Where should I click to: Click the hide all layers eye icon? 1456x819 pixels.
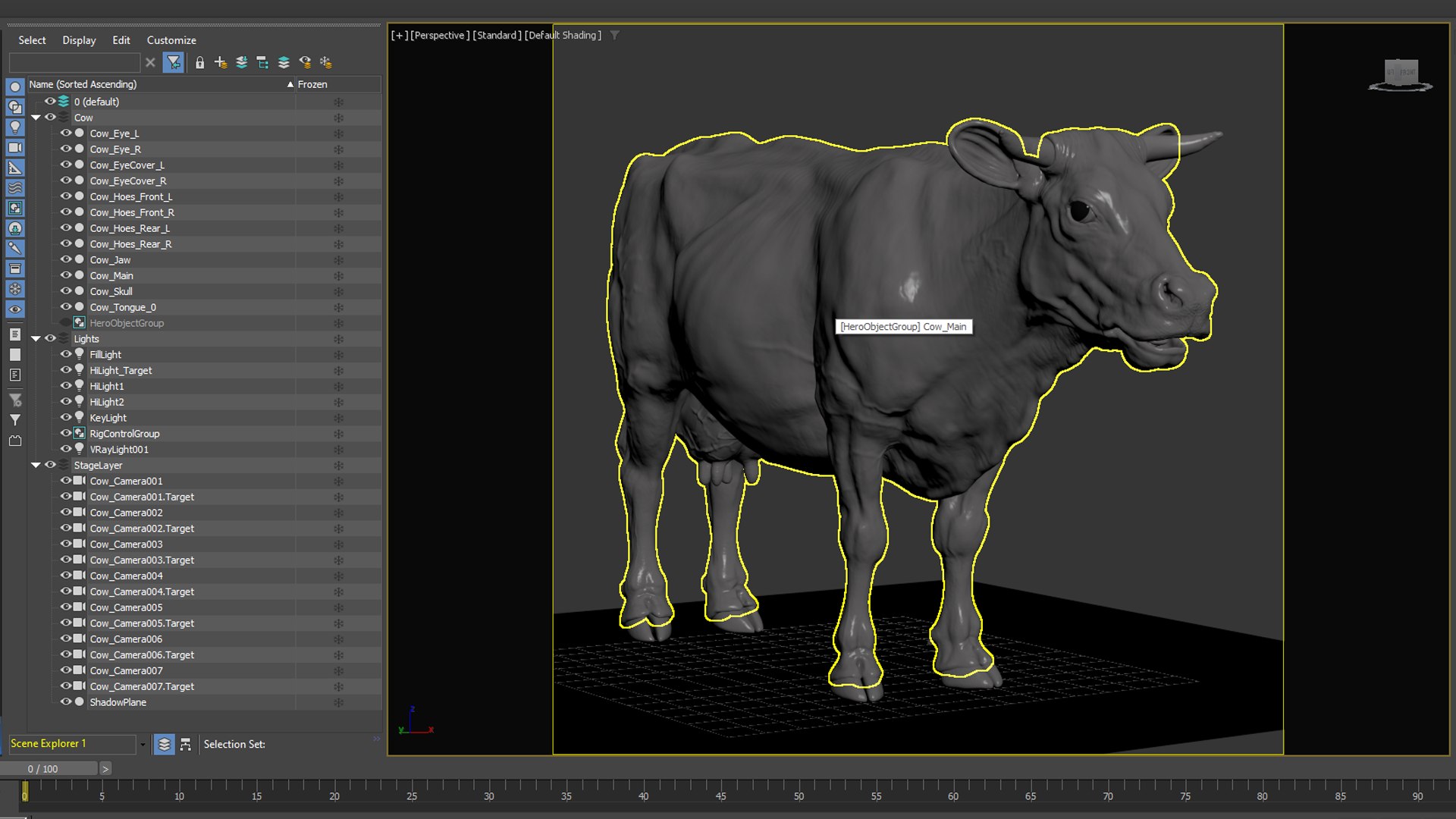click(305, 62)
